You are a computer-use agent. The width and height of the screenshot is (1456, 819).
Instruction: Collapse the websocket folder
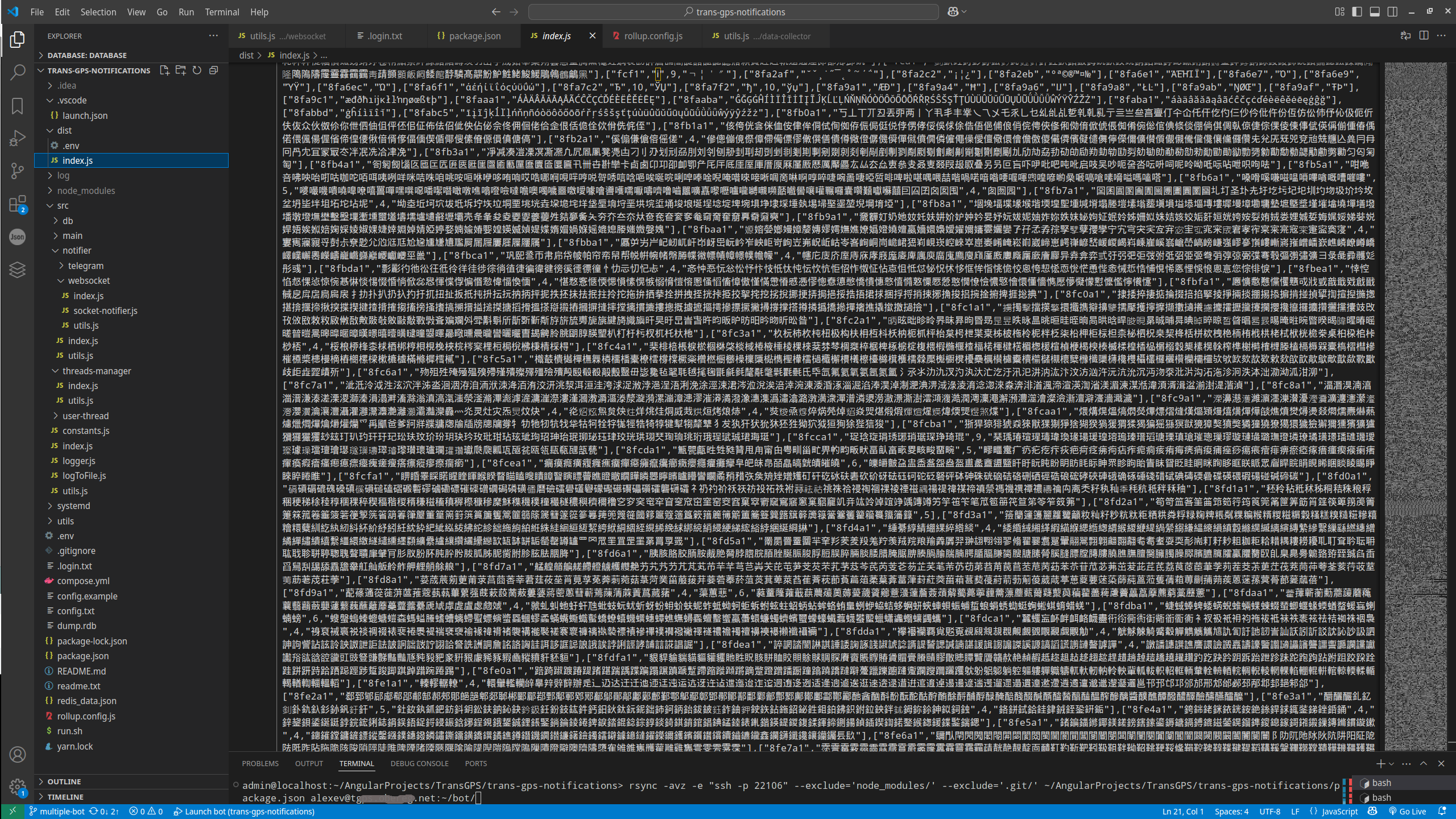coord(89,280)
